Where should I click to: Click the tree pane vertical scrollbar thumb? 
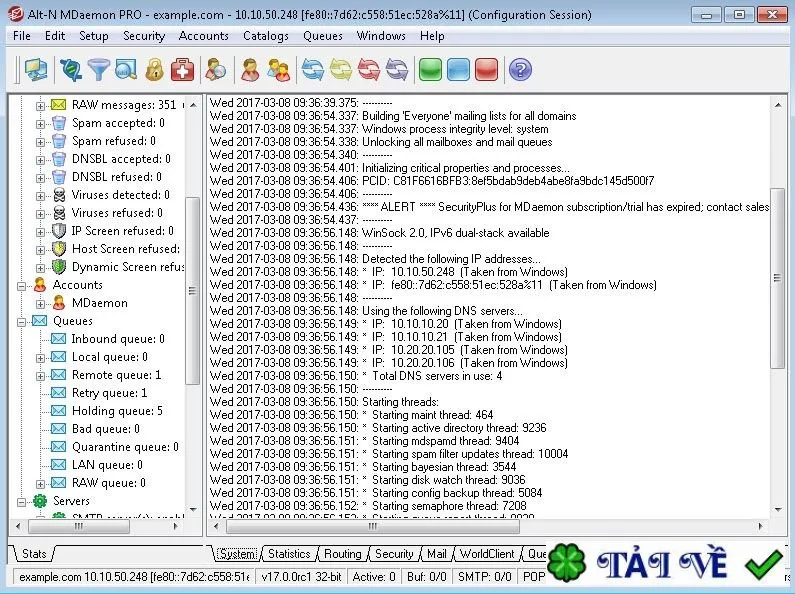click(192, 290)
